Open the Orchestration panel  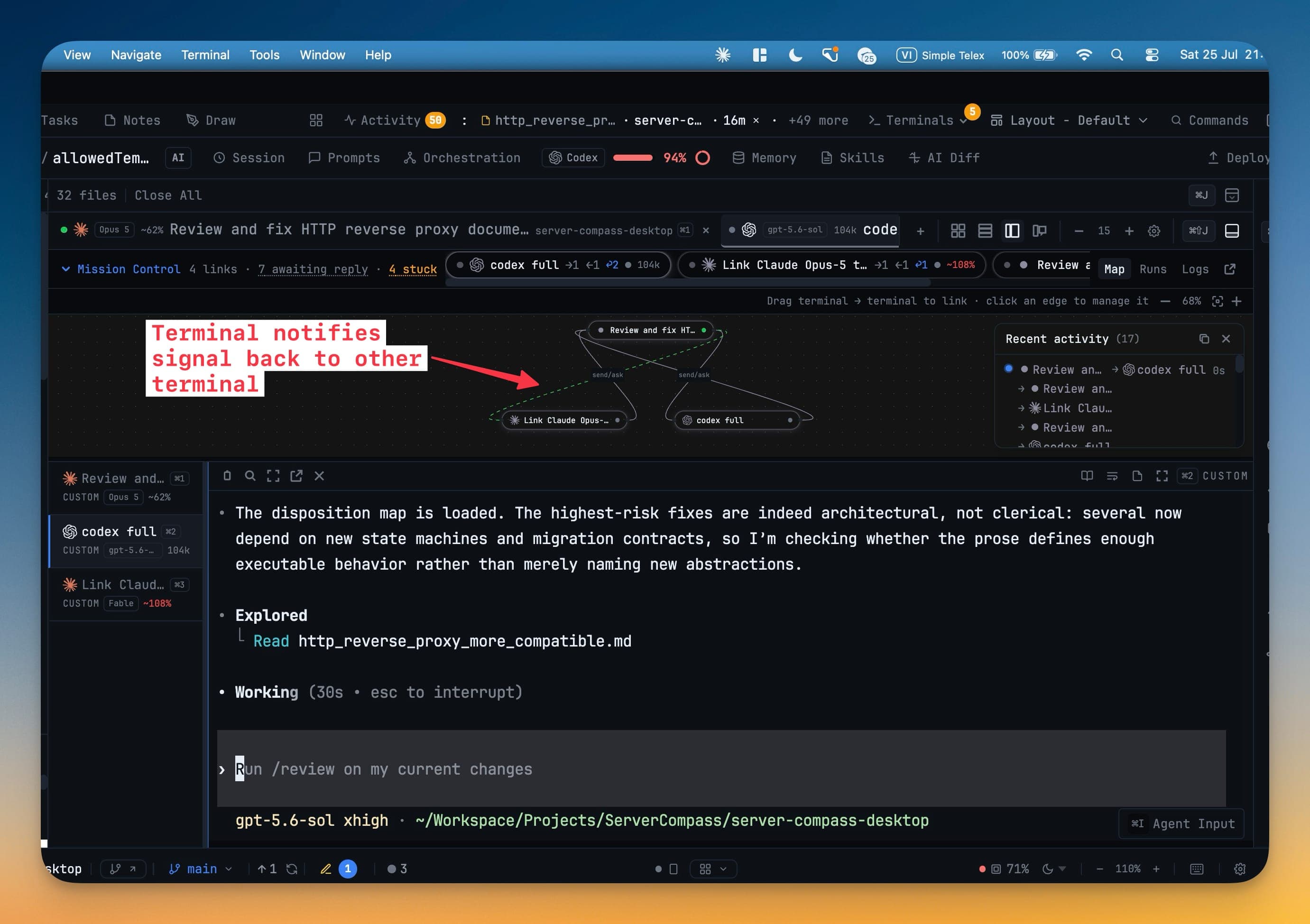point(462,157)
